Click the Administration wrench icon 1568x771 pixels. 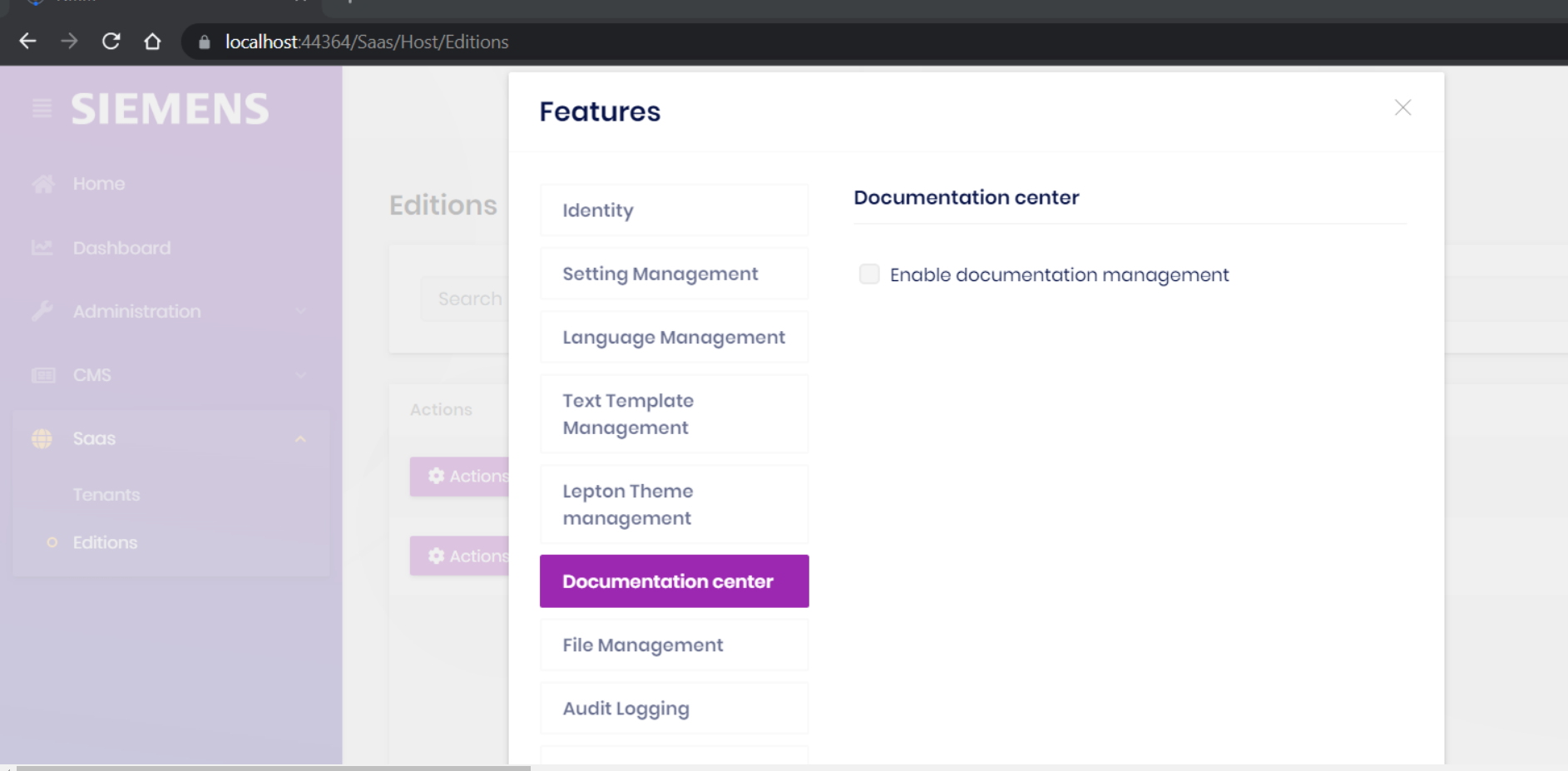(x=42, y=312)
